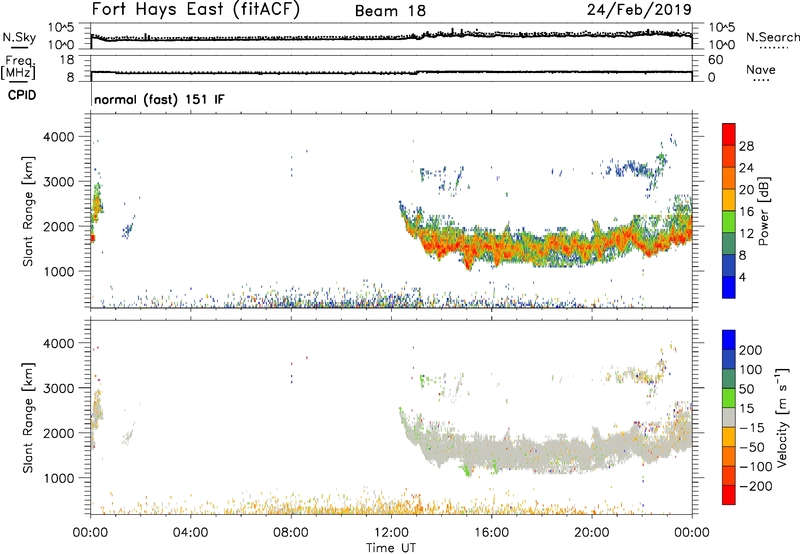Click the "Velocity [m s-1]" colorbar label

(x=782, y=417)
